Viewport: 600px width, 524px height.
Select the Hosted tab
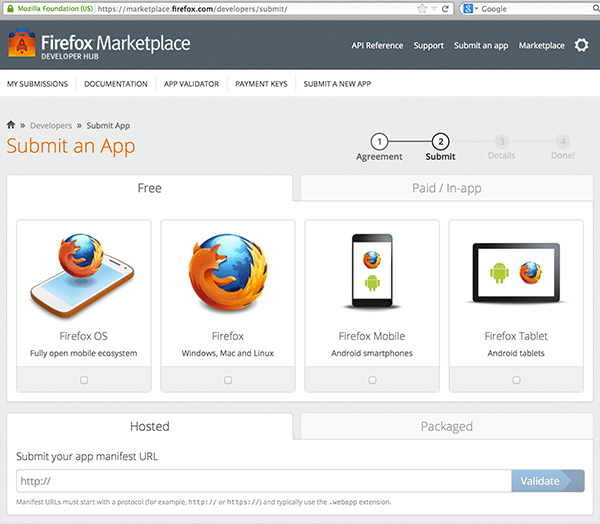point(150,426)
